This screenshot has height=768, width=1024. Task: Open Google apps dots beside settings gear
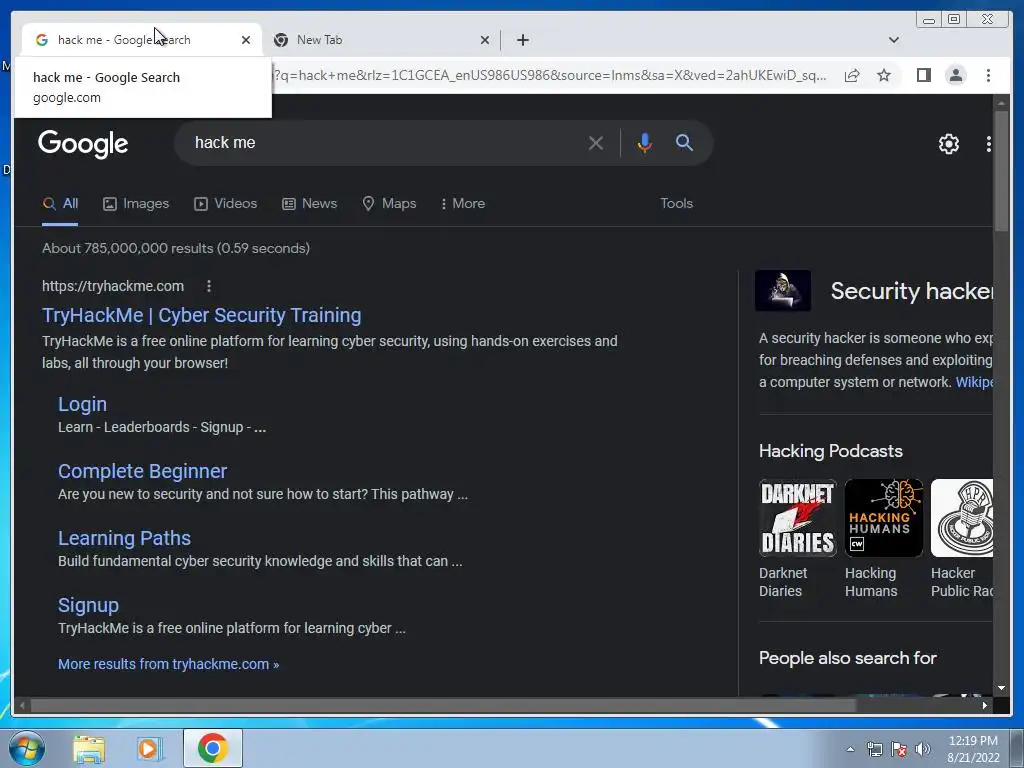pos(989,144)
